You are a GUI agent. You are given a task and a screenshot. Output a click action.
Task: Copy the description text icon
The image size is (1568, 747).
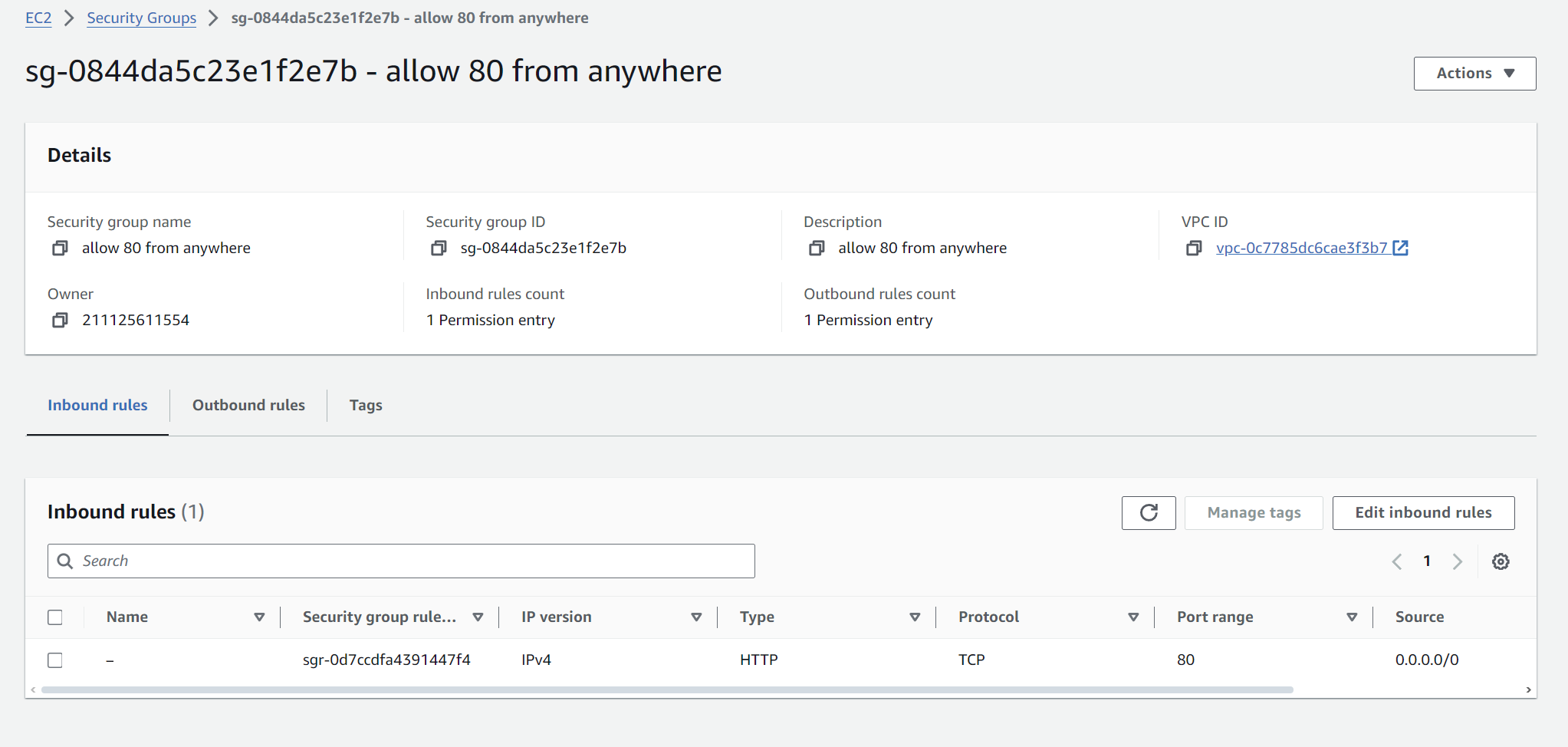[817, 248]
